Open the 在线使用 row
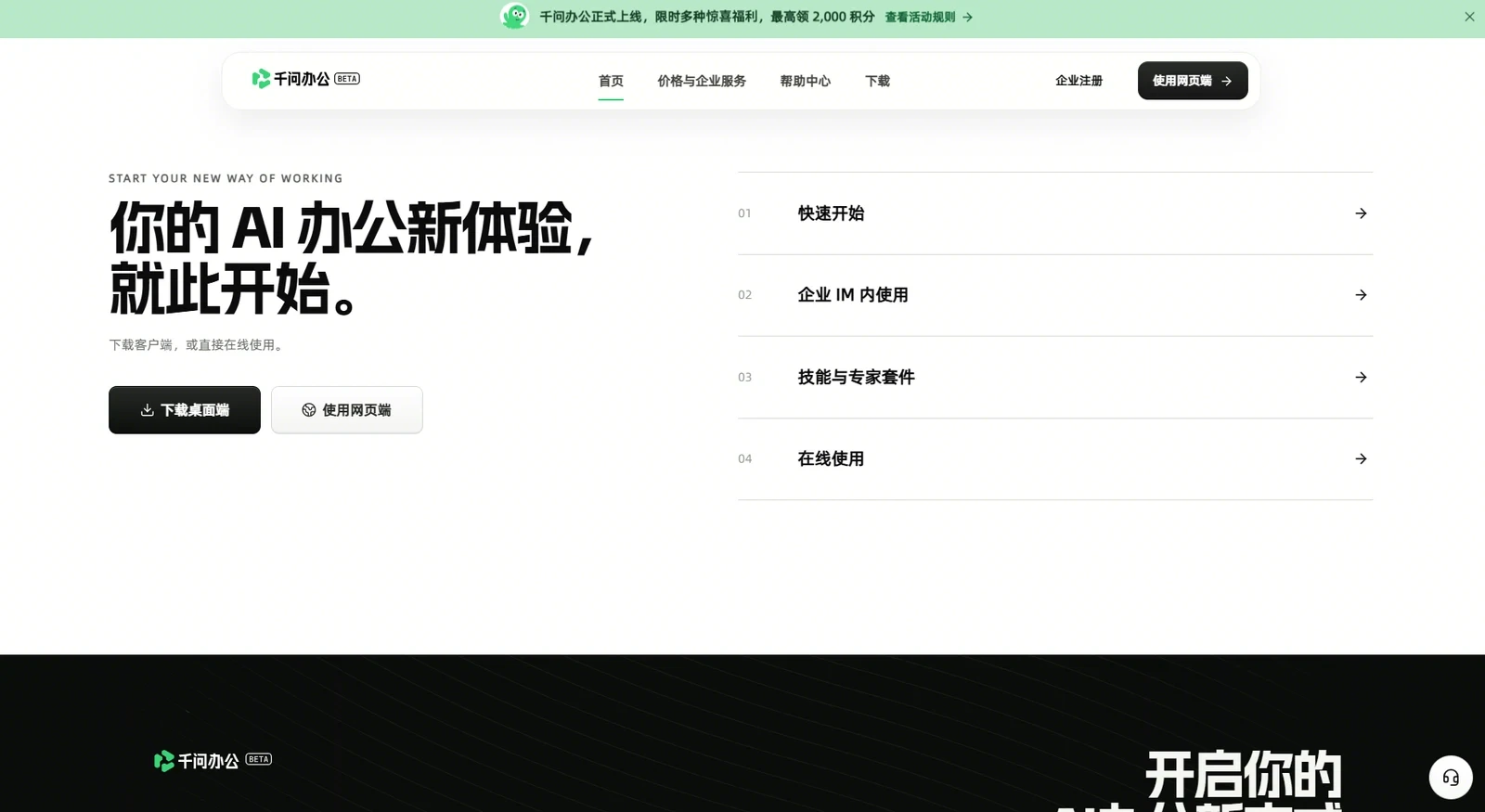The image size is (1485, 812). (1055, 458)
